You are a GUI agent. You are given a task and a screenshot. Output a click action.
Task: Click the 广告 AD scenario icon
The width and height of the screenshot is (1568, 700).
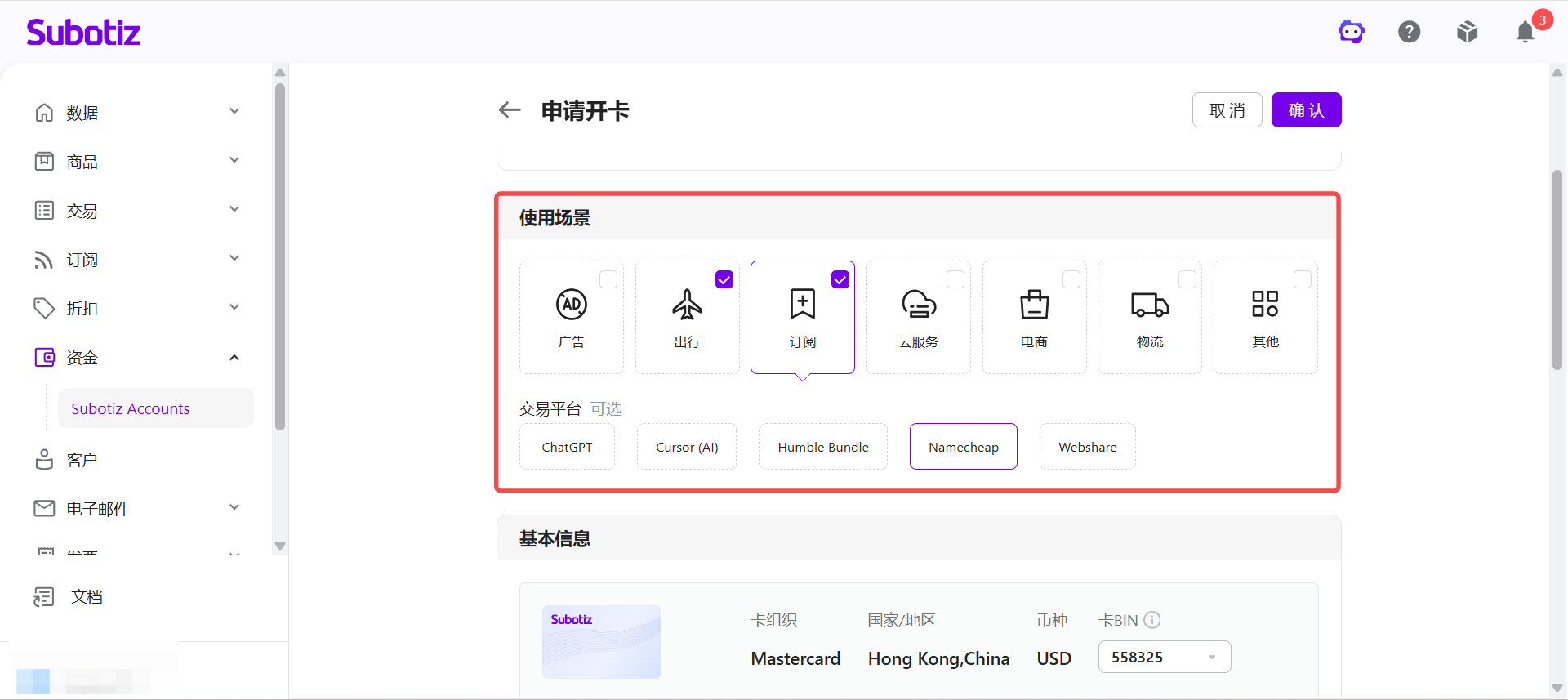click(x=572, y=304)
